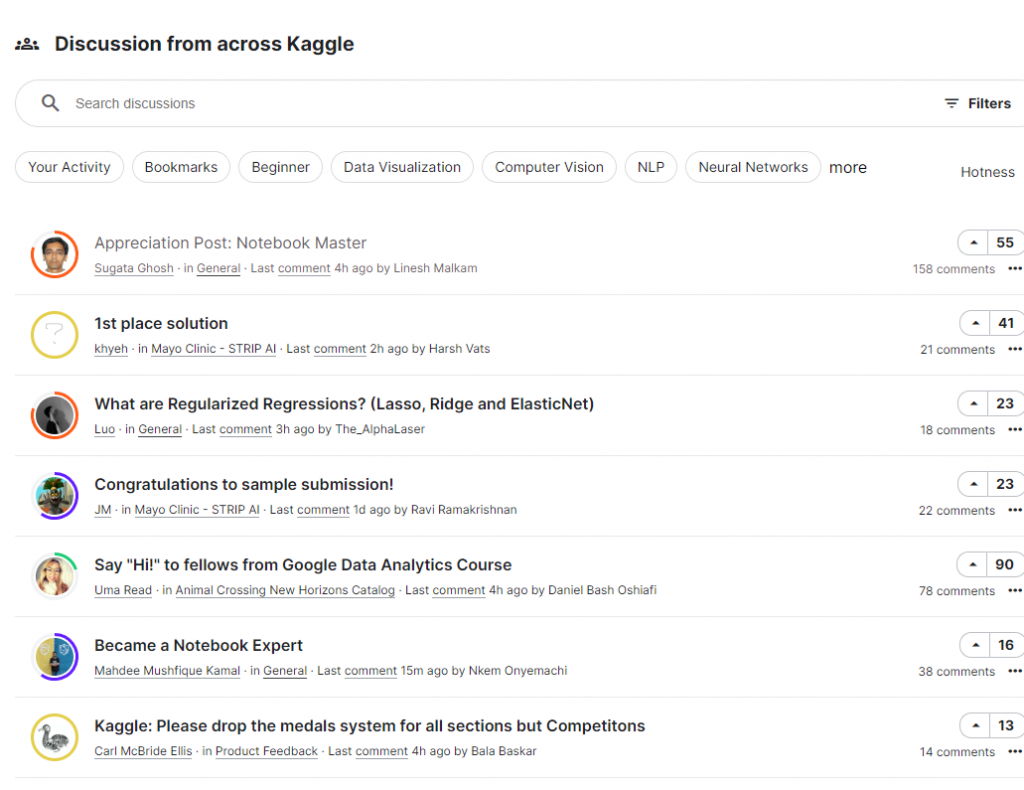
Task: Select the Bookmarks tab
Action: pyautogui.click(x=181, y=167)
